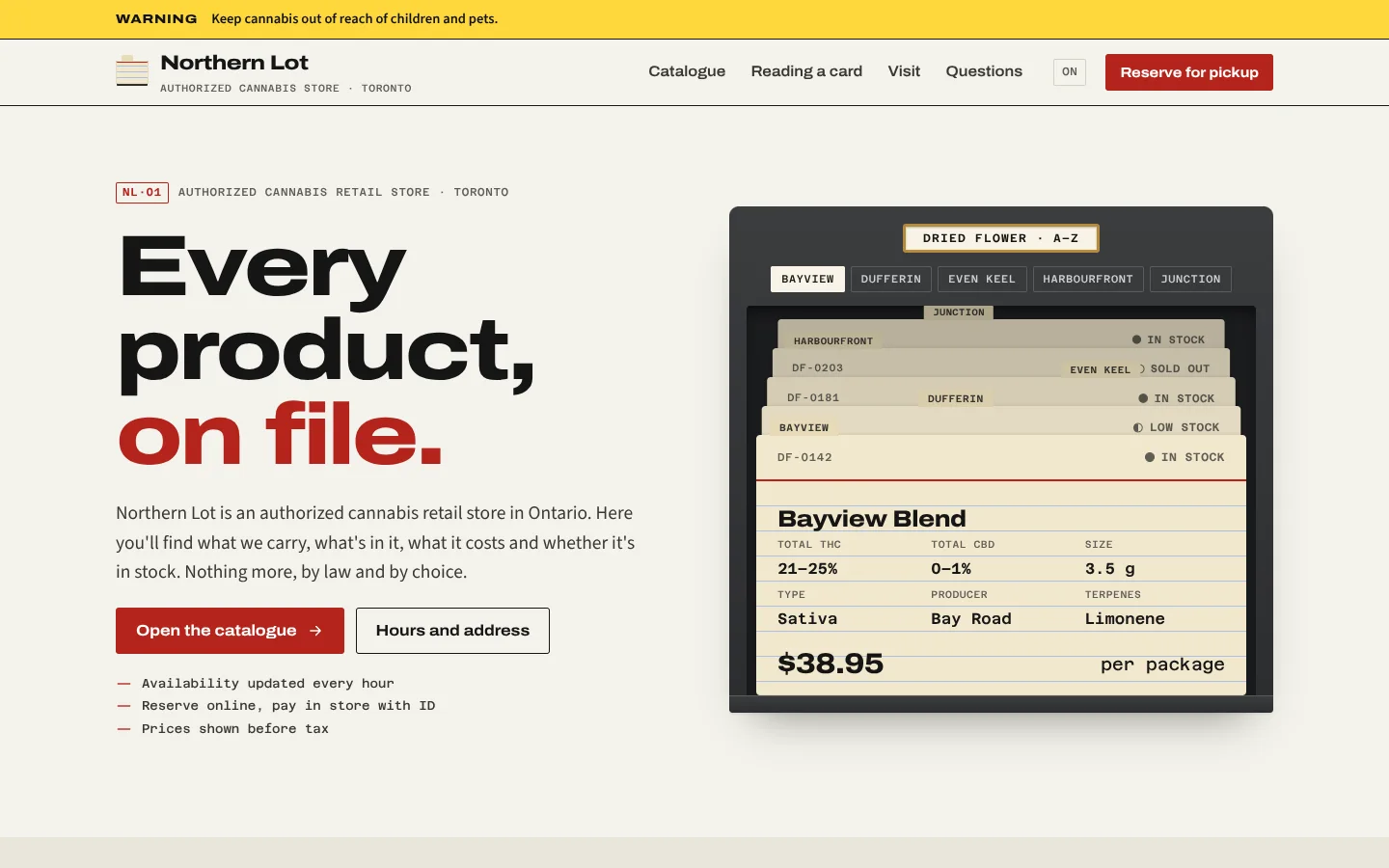Click the Bay Road producer value
The width and height of the screenshot is (1389, 868).
[x=971, y=619]
